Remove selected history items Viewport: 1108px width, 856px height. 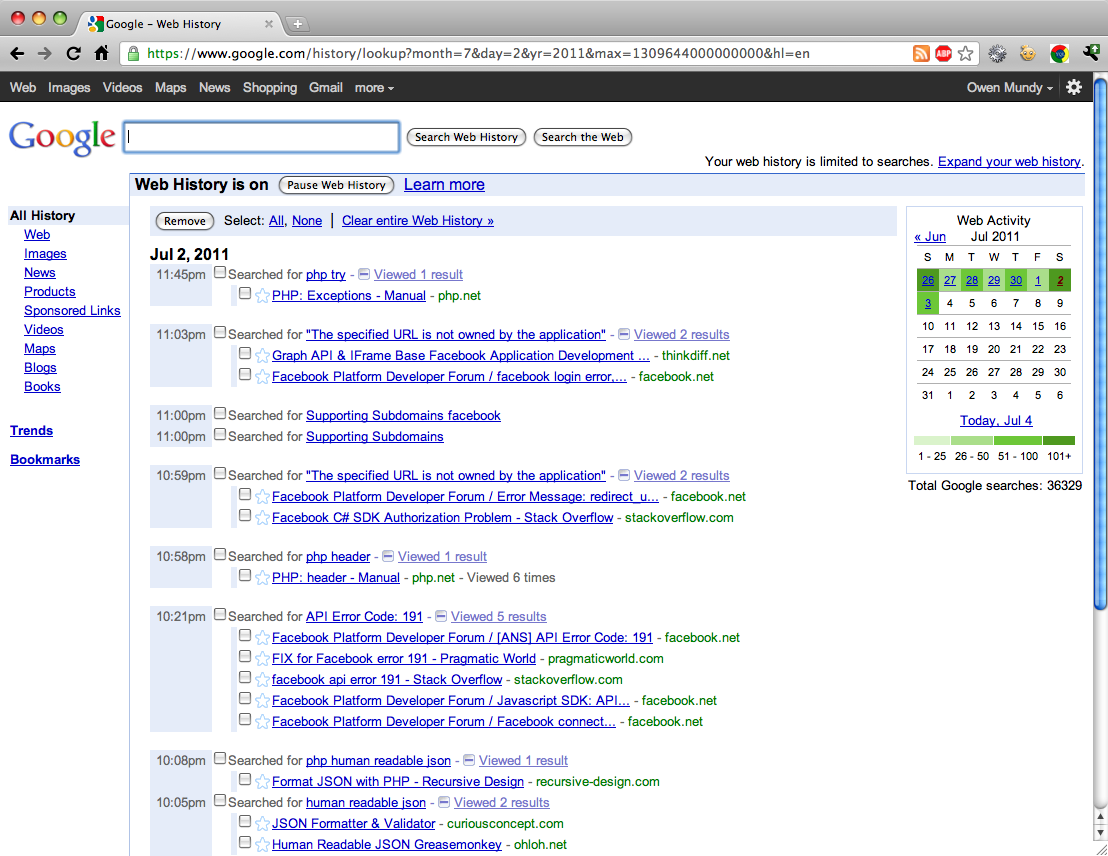click(x=185, y=221)
